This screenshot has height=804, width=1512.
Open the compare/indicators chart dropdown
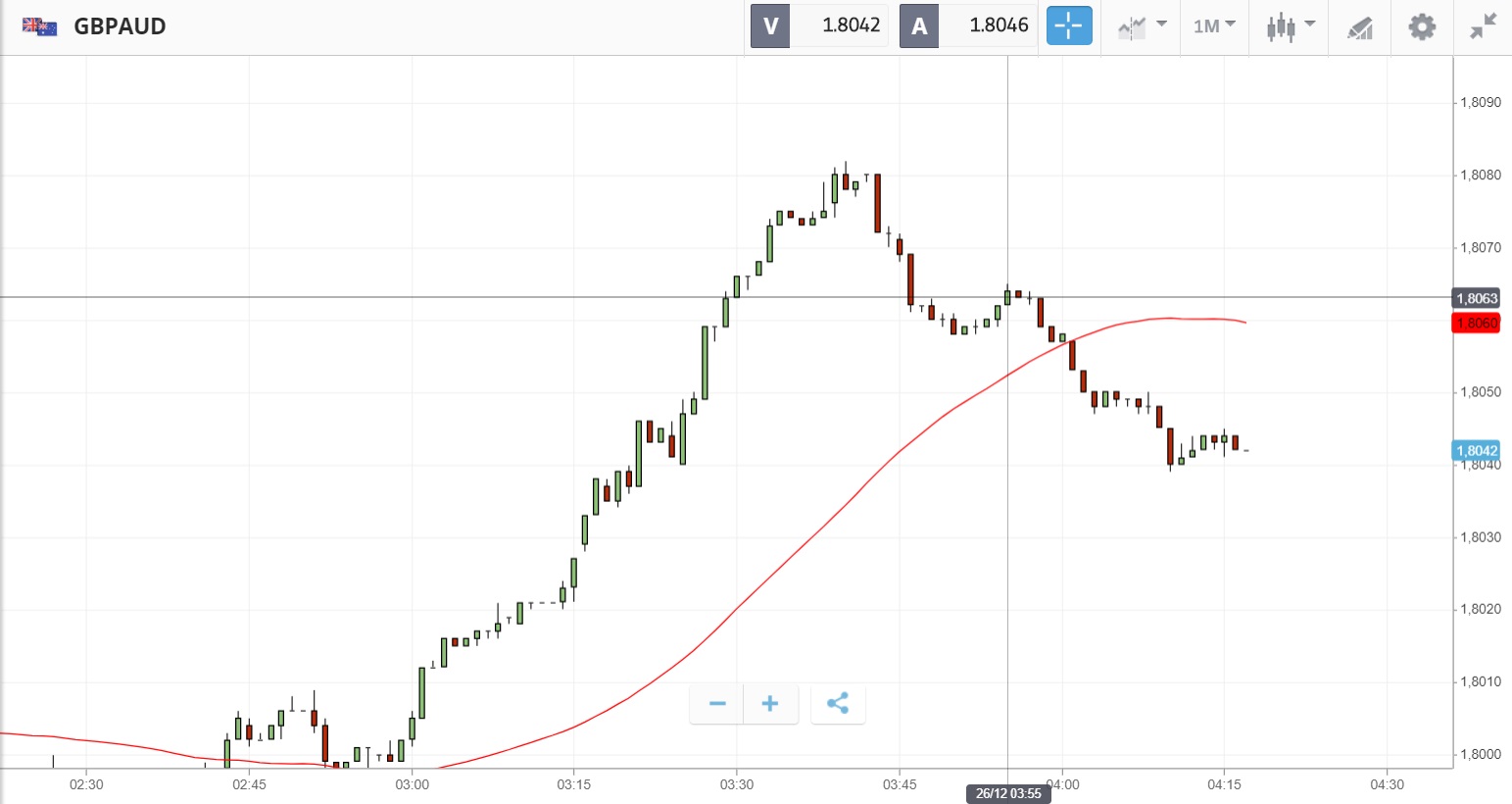(x=1142, y=25)
